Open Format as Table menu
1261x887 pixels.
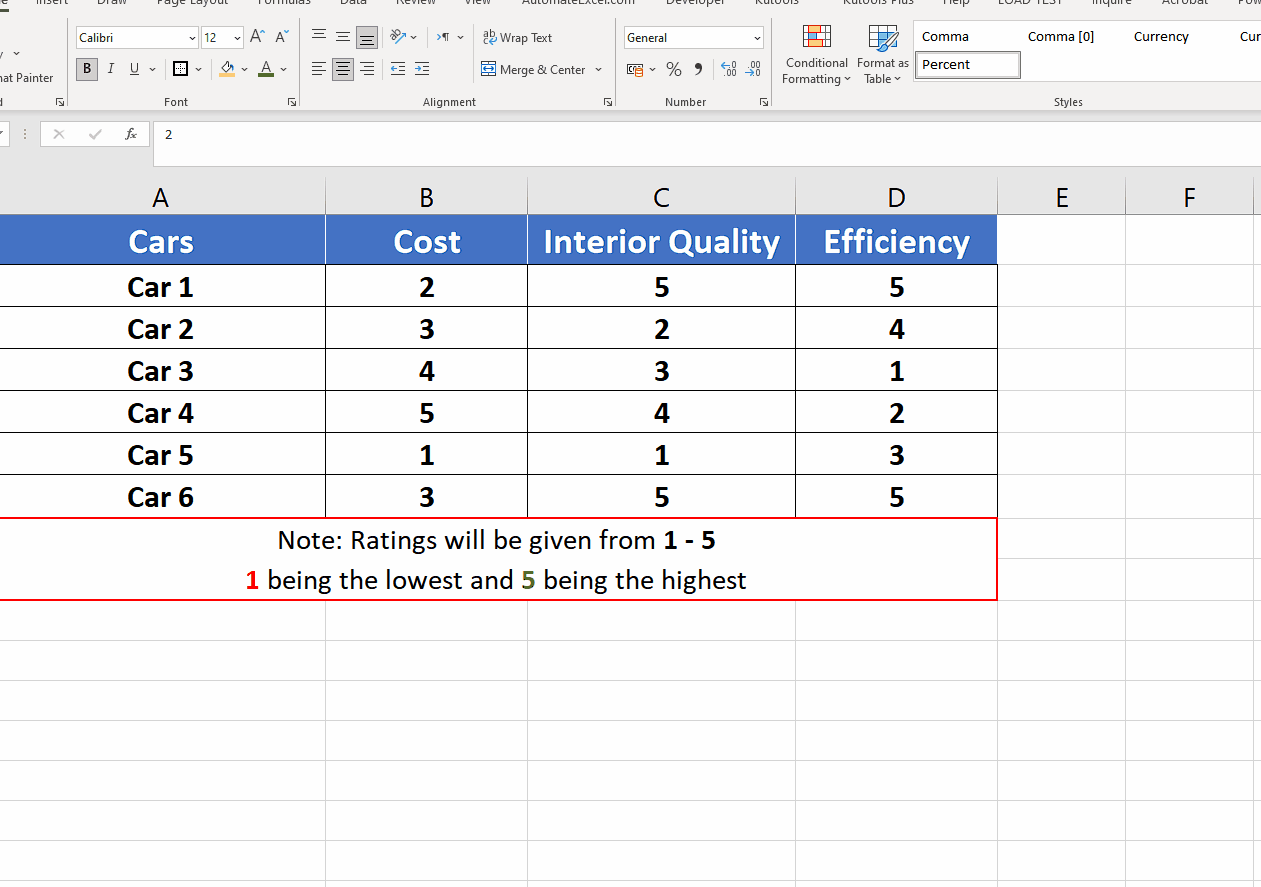(x=882, y=55)
